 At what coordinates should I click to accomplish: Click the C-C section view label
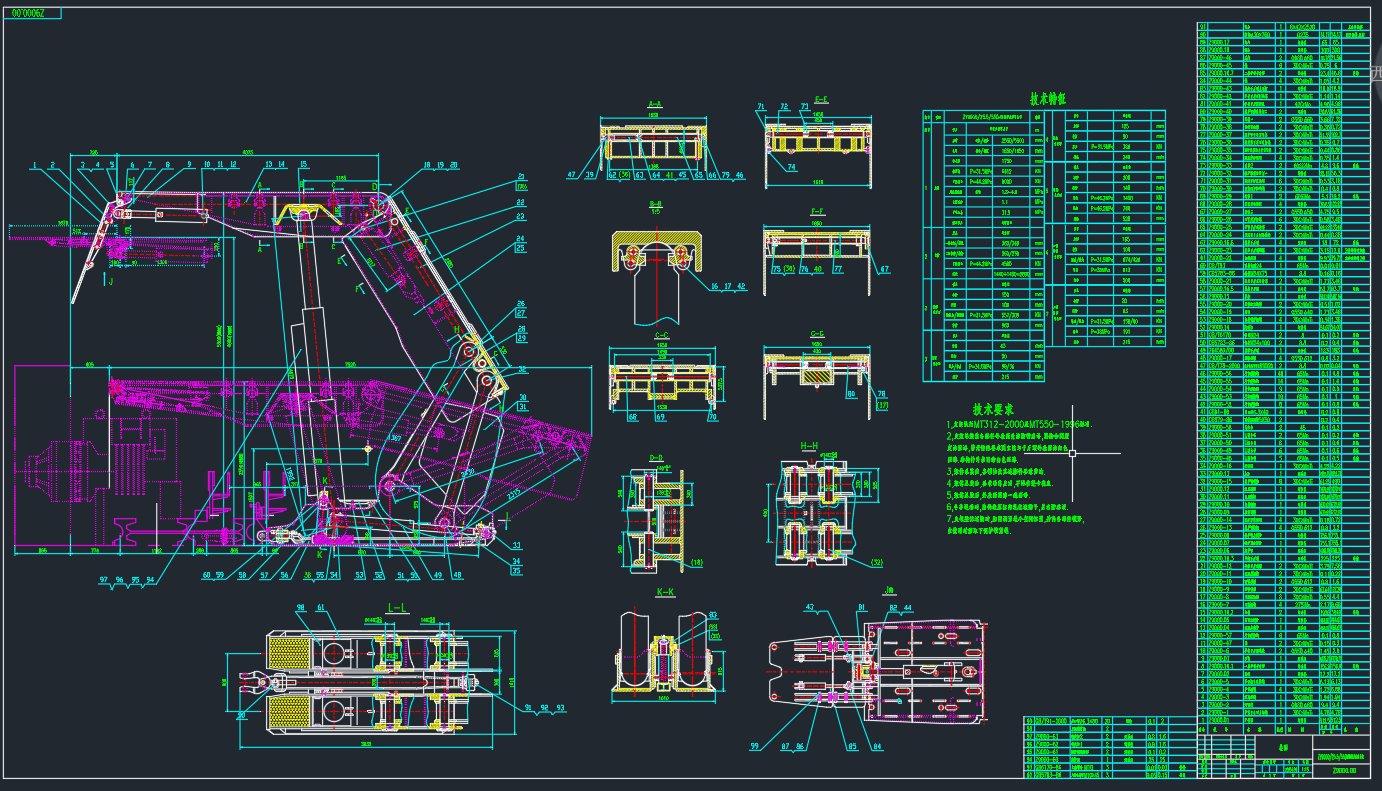tap(661, 335)
